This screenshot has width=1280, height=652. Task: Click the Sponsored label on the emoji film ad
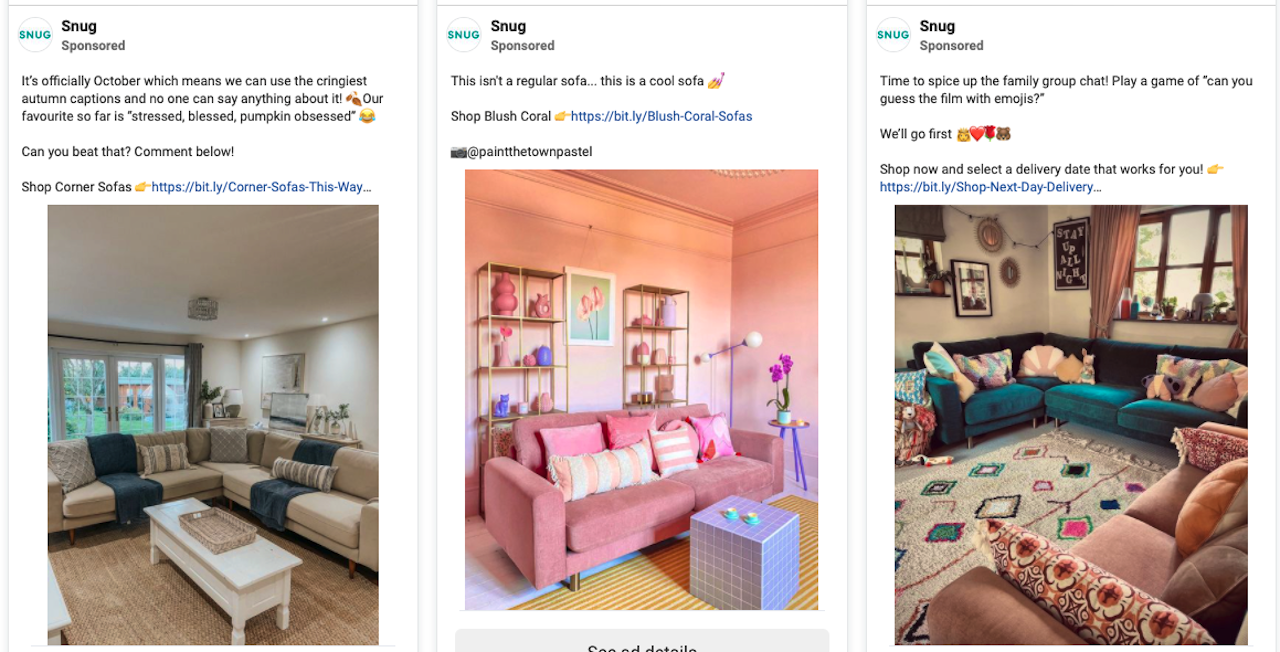click(x=951, y=46)
